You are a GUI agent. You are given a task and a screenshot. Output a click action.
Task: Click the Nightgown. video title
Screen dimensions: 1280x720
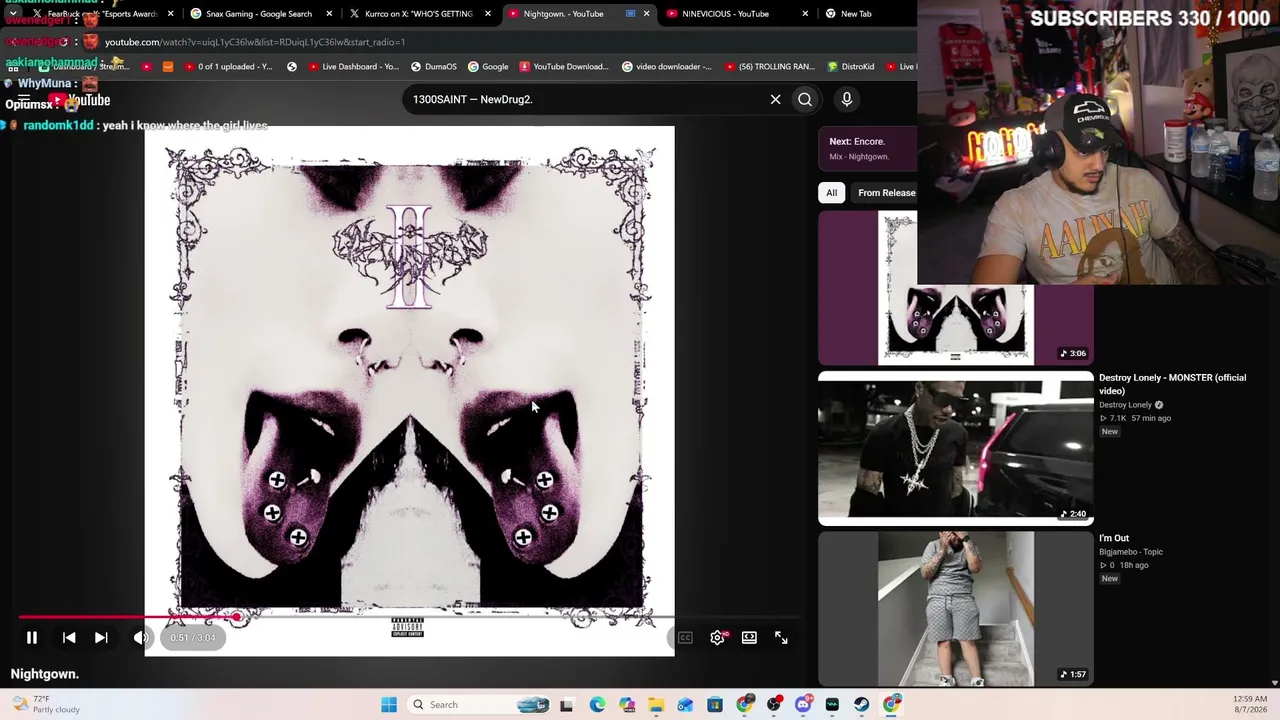(45, 674)
